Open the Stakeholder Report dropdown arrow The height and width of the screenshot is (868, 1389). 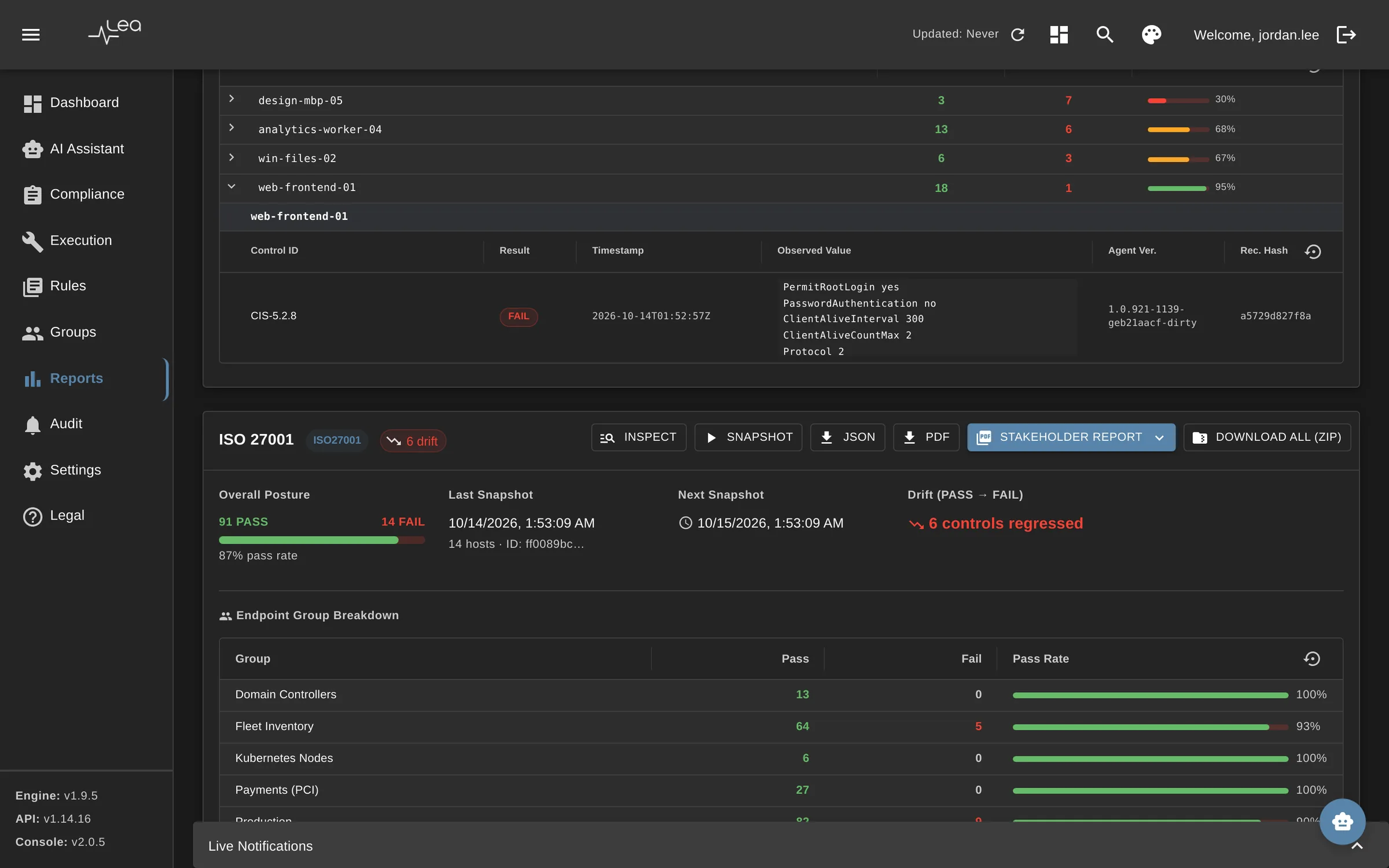tap(1159, 437)
